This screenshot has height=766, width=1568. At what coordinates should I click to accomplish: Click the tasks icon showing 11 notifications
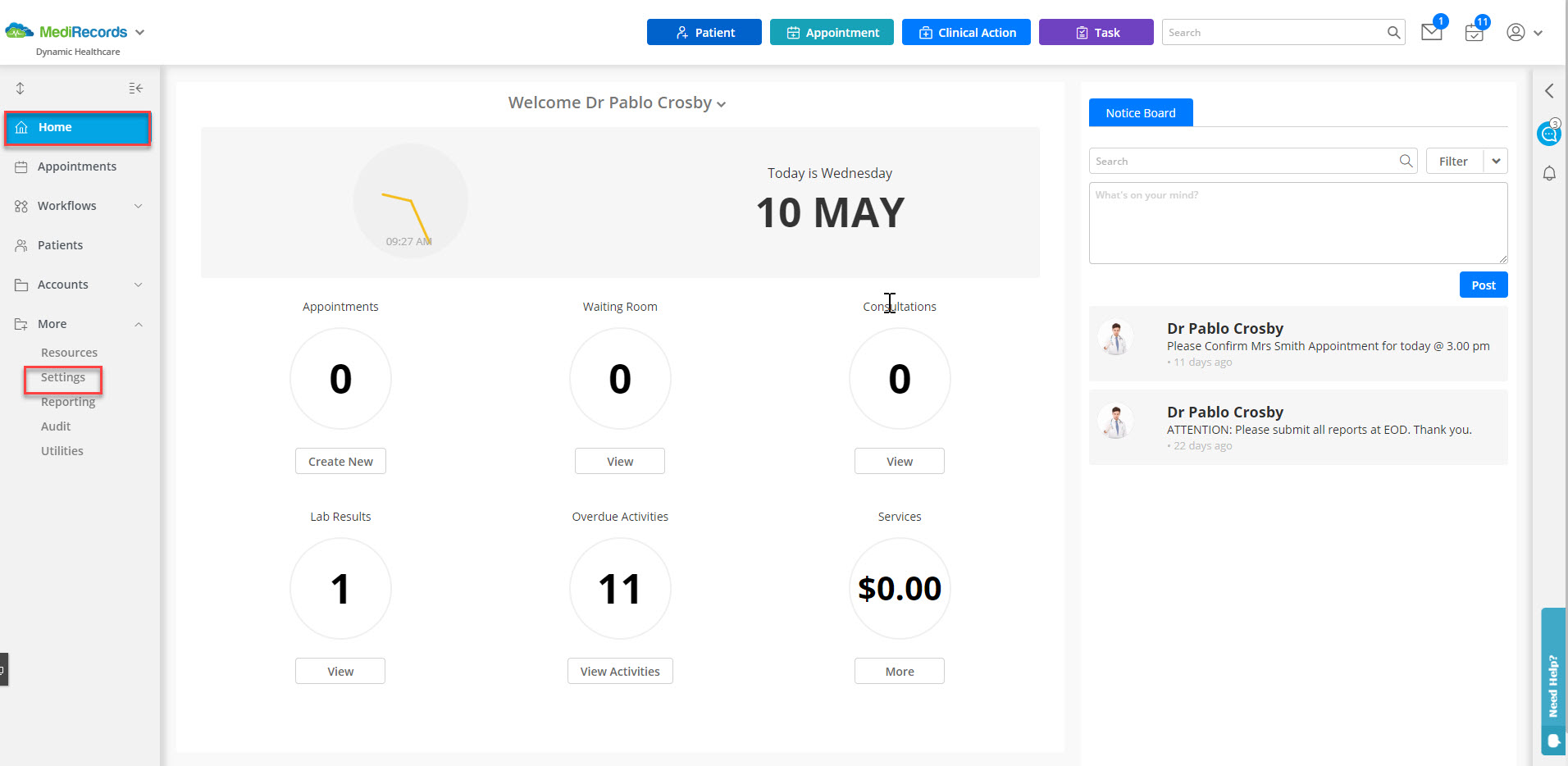[x=1474, y=34]
